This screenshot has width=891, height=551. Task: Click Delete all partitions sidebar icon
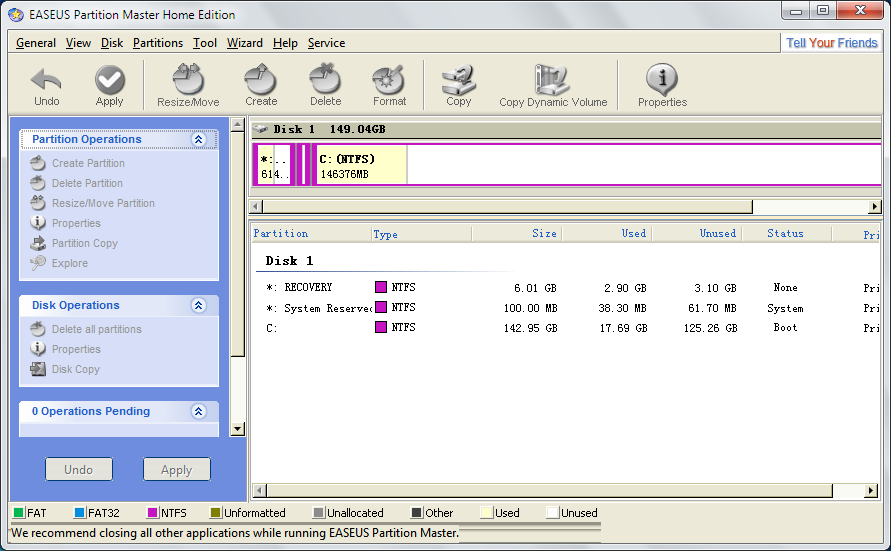(38, 329)
